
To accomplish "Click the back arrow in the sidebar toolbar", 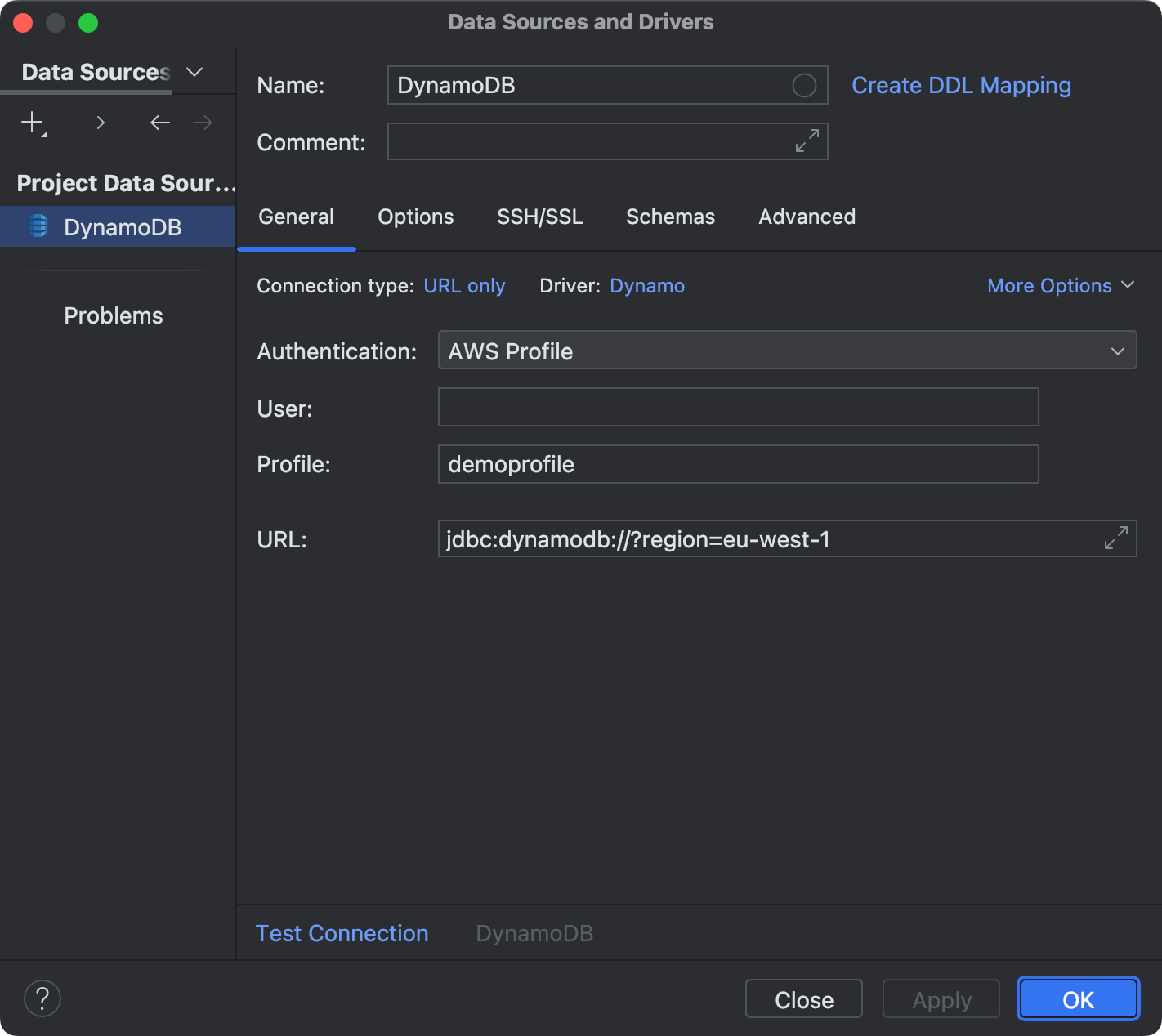I will (x=159, y=123).
